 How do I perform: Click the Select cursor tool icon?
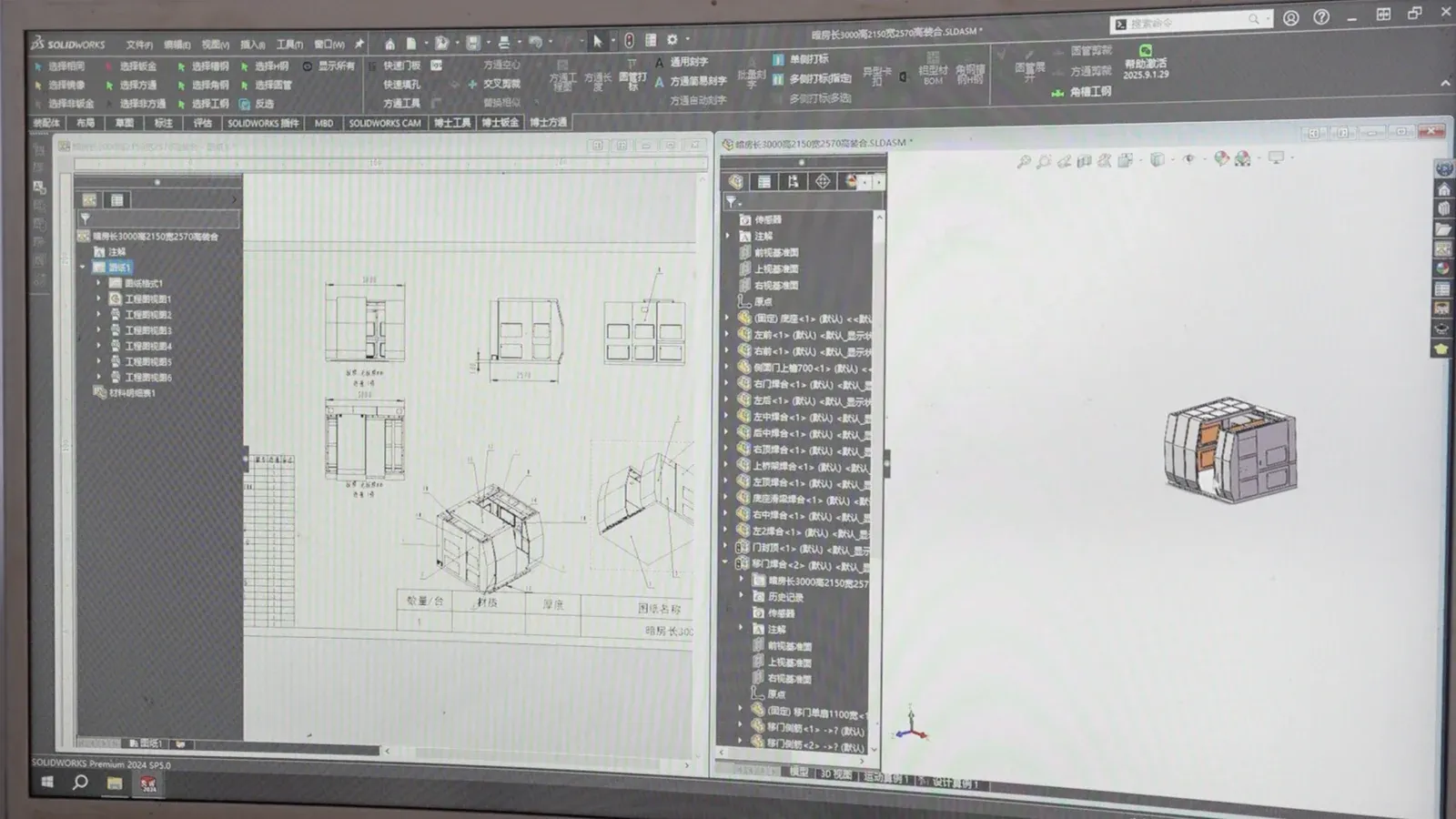pyautogui.click(x=598, y=41)
